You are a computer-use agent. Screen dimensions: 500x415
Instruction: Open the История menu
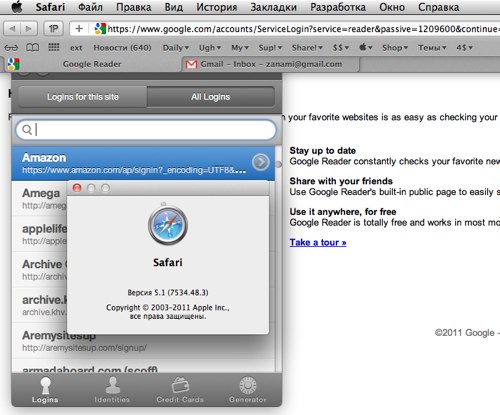click(x=217, y=7)
